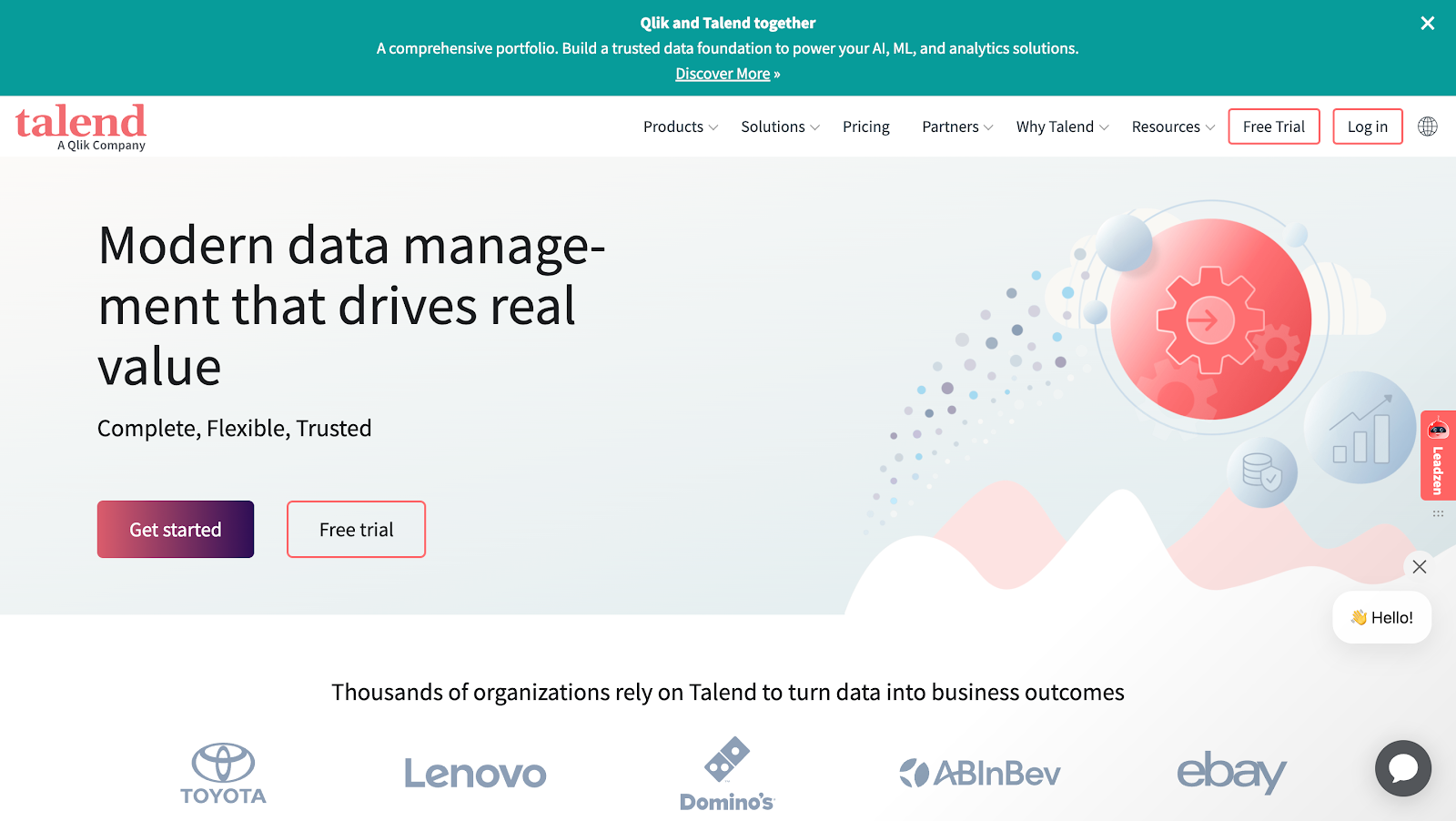Click the Lenovo logo
The height and width of the screenshot is (821, 1456).
click(x=475, y=774)
